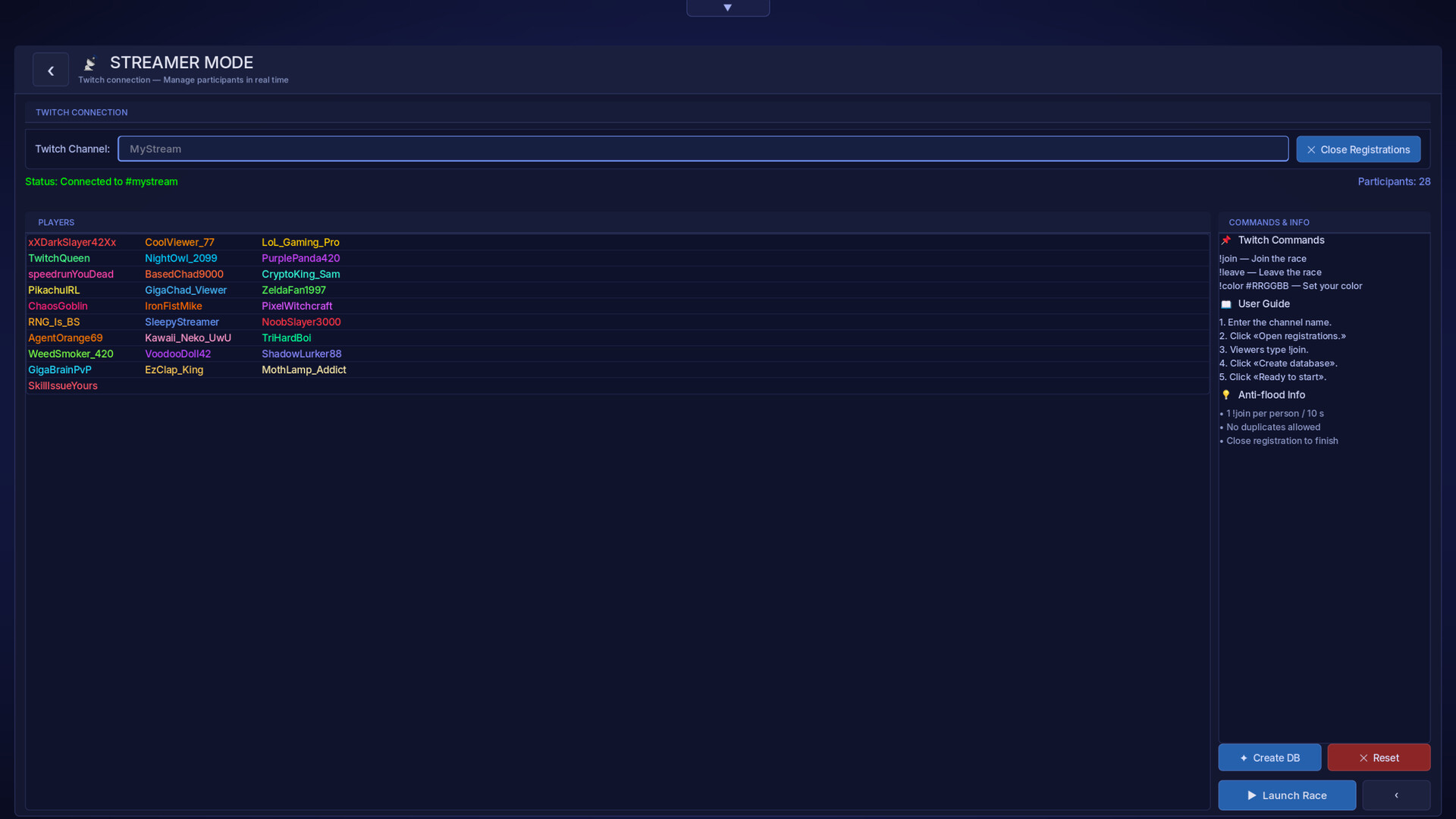Select player MothLamp_Addict
Image resolution: width=1456 pixels, height=819 pixels.
pos(303,370)
